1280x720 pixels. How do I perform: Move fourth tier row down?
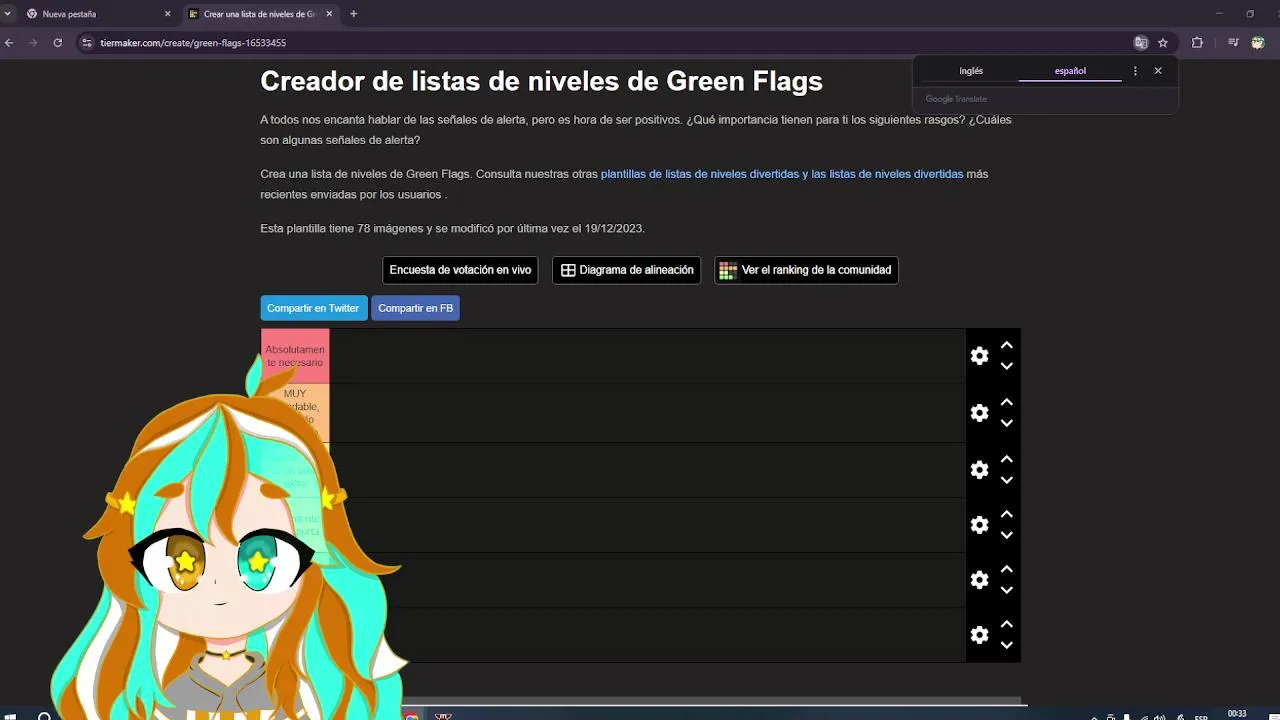(1007, 535)
